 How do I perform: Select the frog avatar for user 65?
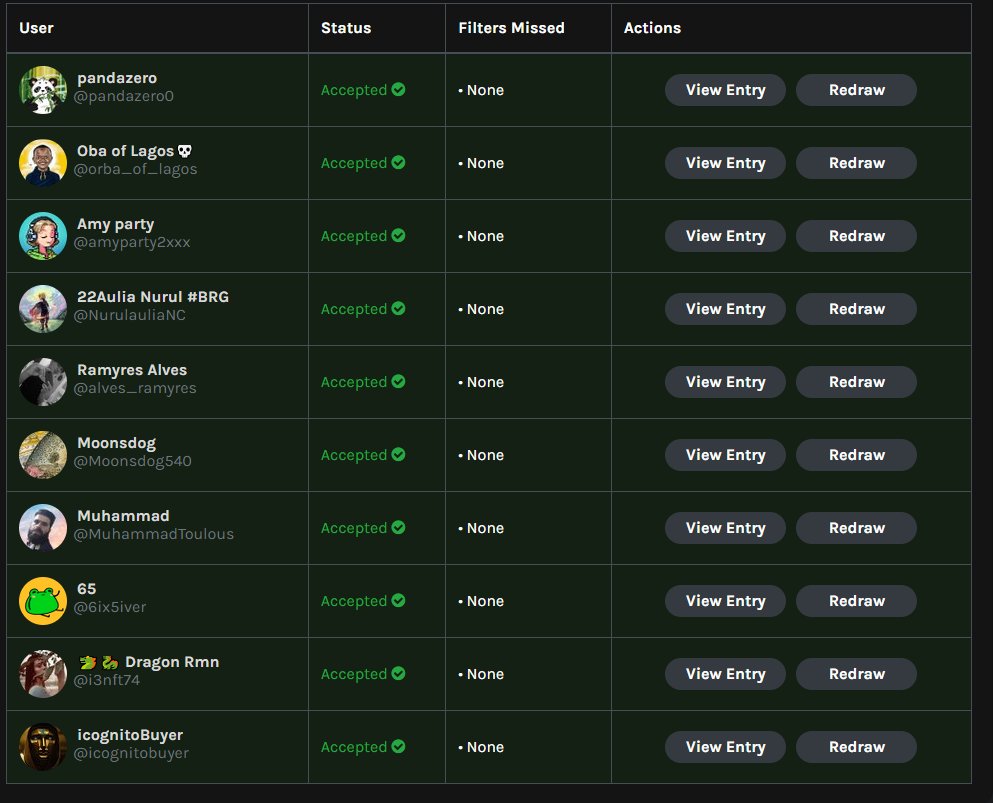(x=42, y=600)
